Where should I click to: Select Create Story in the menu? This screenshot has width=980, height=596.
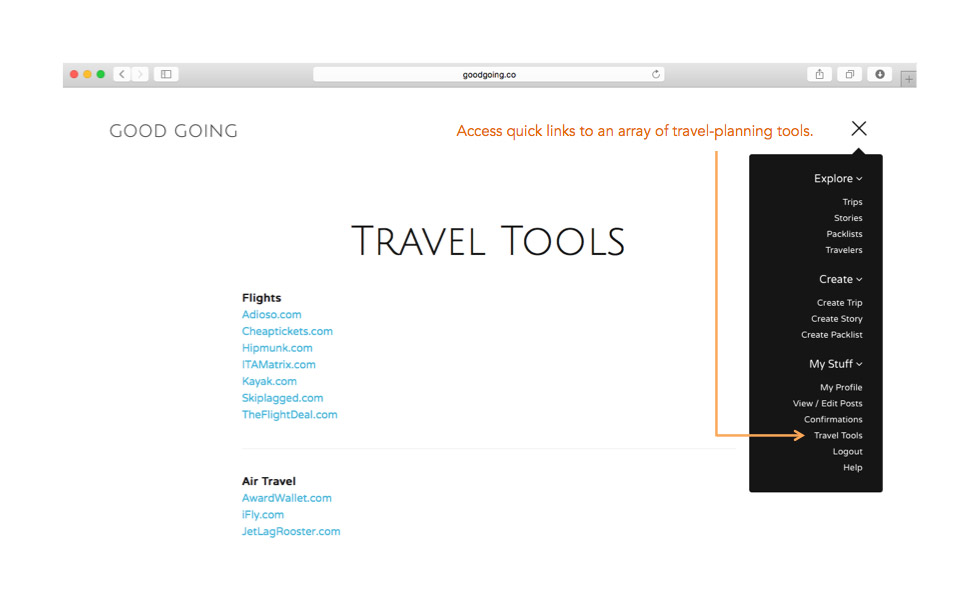(x=837, y=319)
